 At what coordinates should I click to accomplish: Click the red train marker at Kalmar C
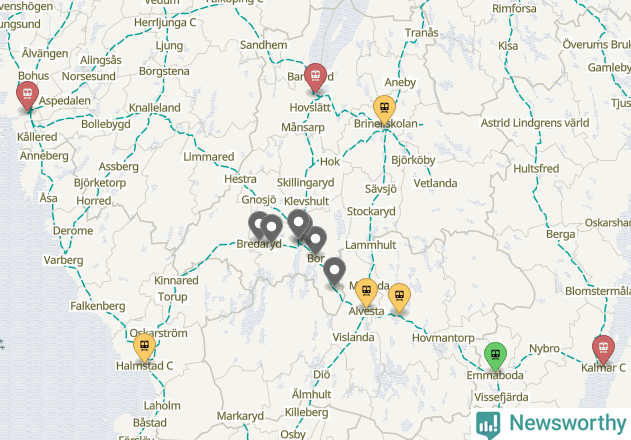[603, 350]
